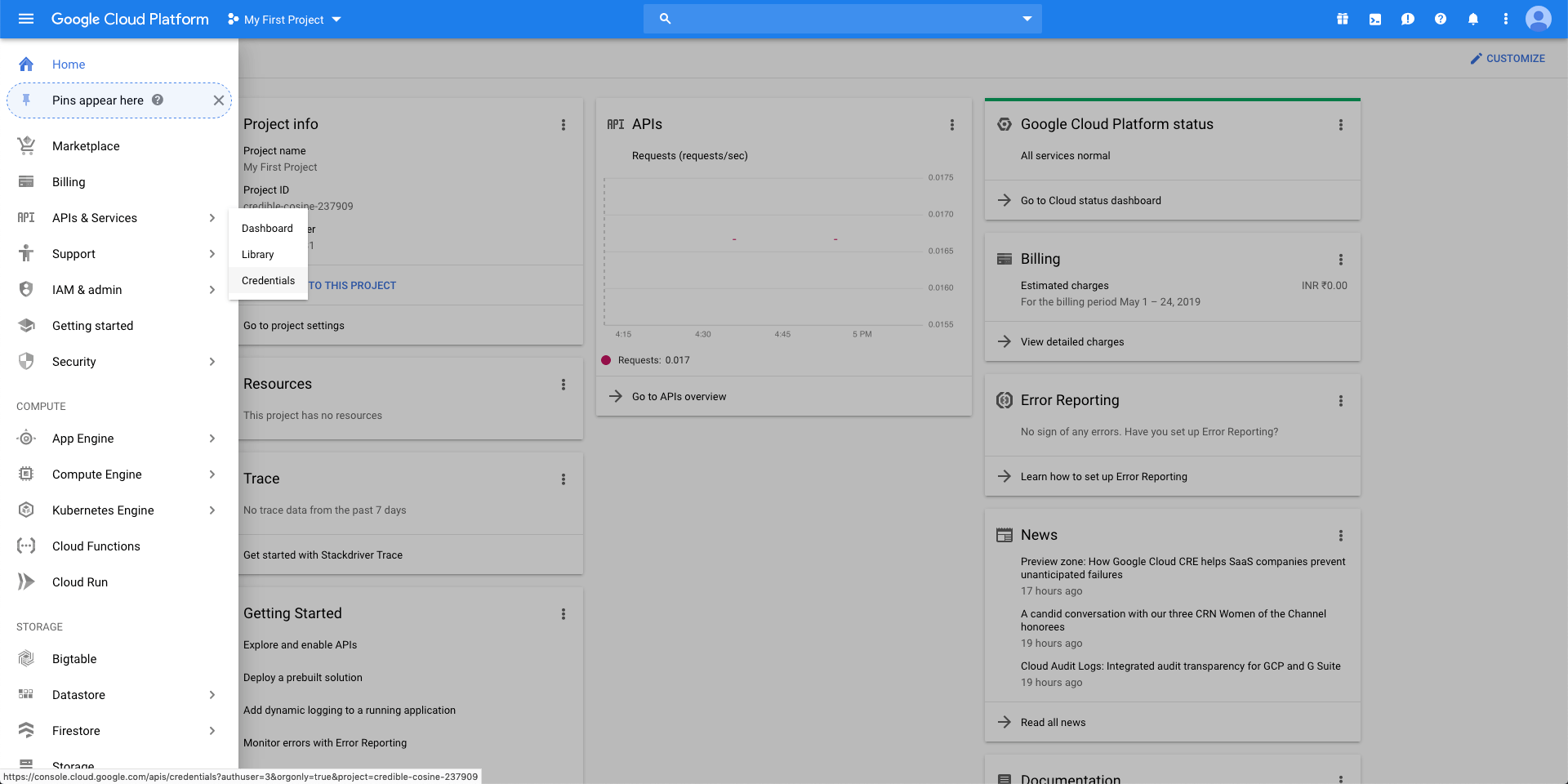Select Library in APIs submenu
Screen dimensions: 1568x784
coord(268,255)
